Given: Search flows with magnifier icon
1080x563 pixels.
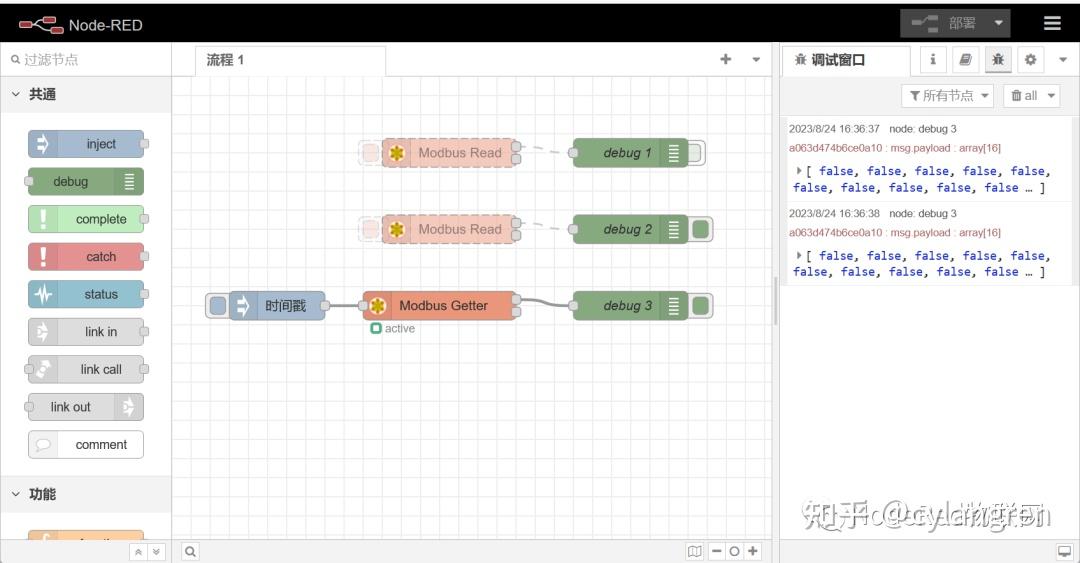Looking at the screenshot, I should click(190, 551).
